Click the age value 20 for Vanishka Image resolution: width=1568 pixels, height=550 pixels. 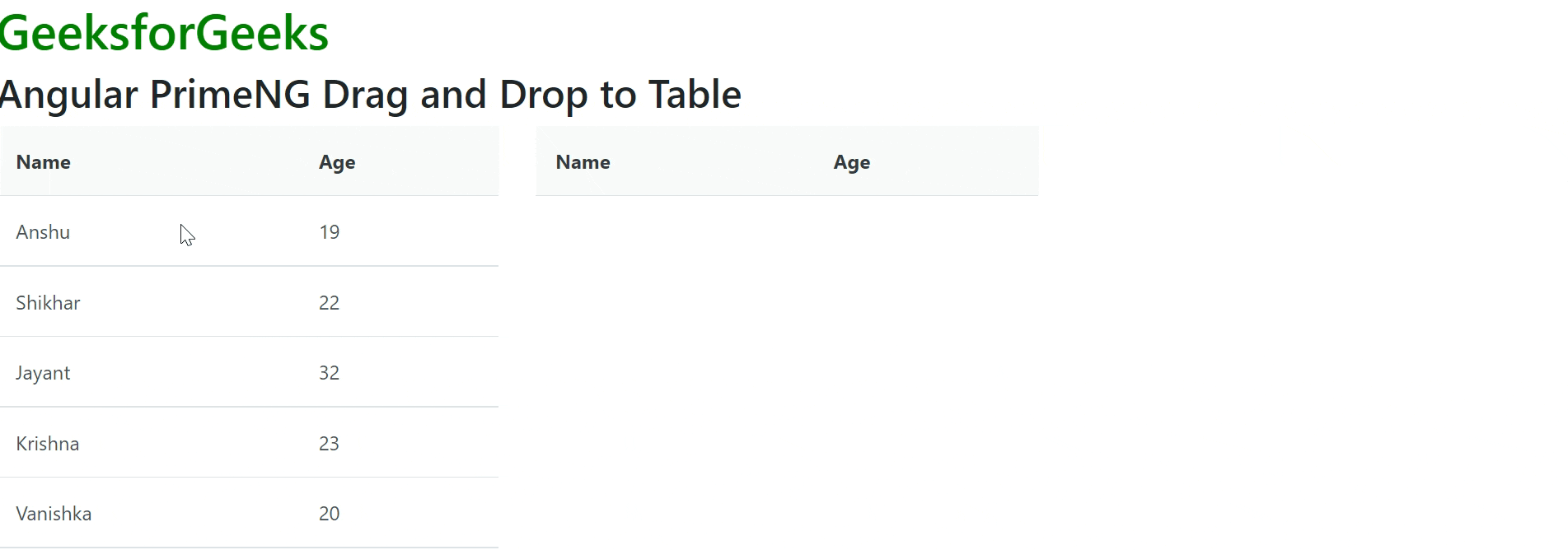point(329,513)
